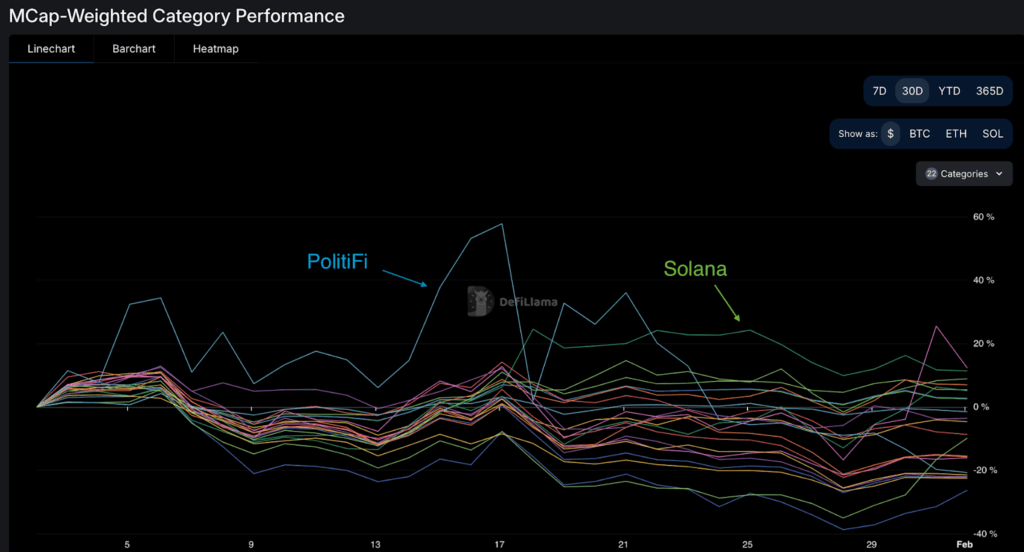Click the 22 categories count badge
Screen dimensions: 1024x552
[931, 174]
